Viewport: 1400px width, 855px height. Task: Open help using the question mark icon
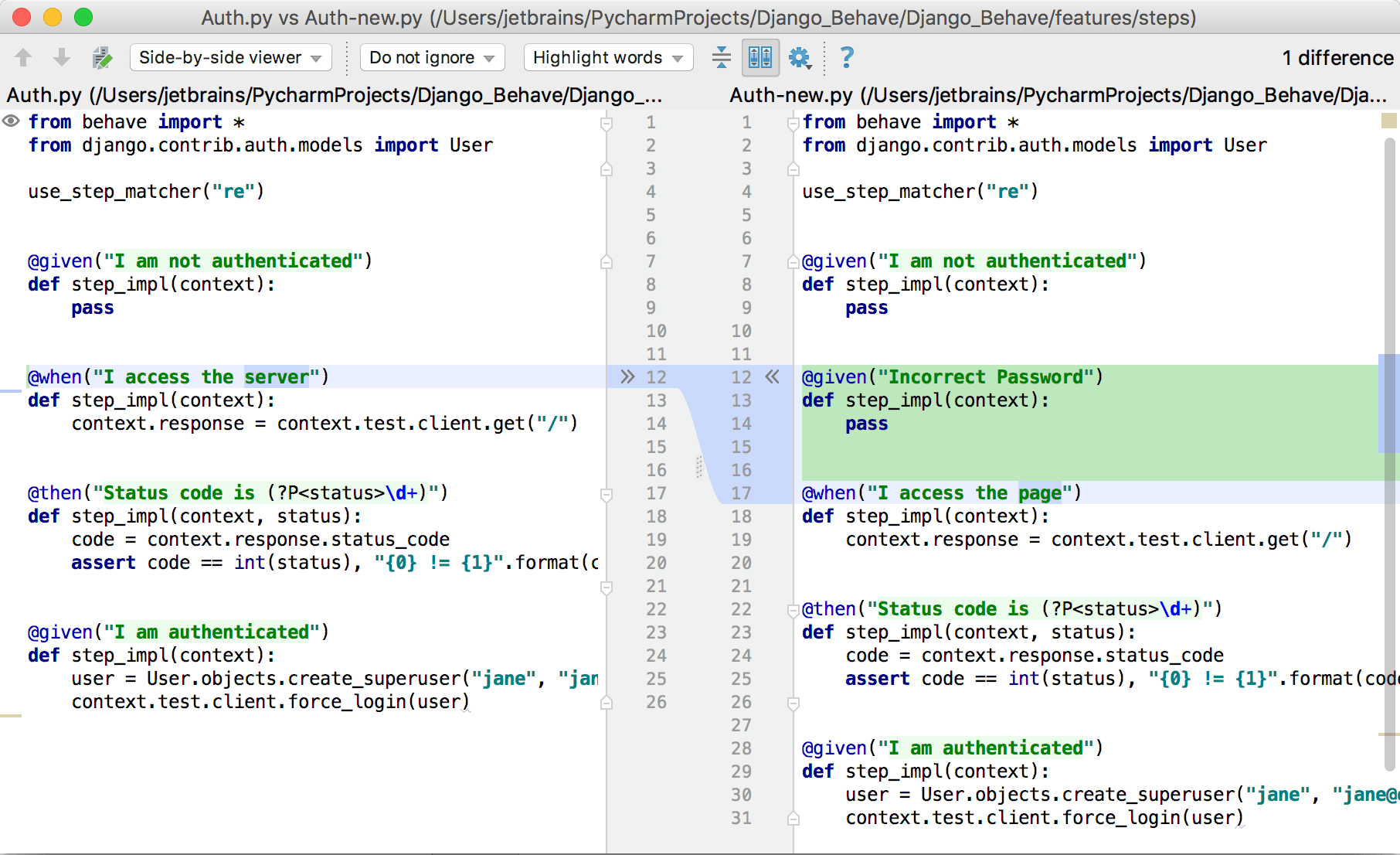[x=847, y=57]
